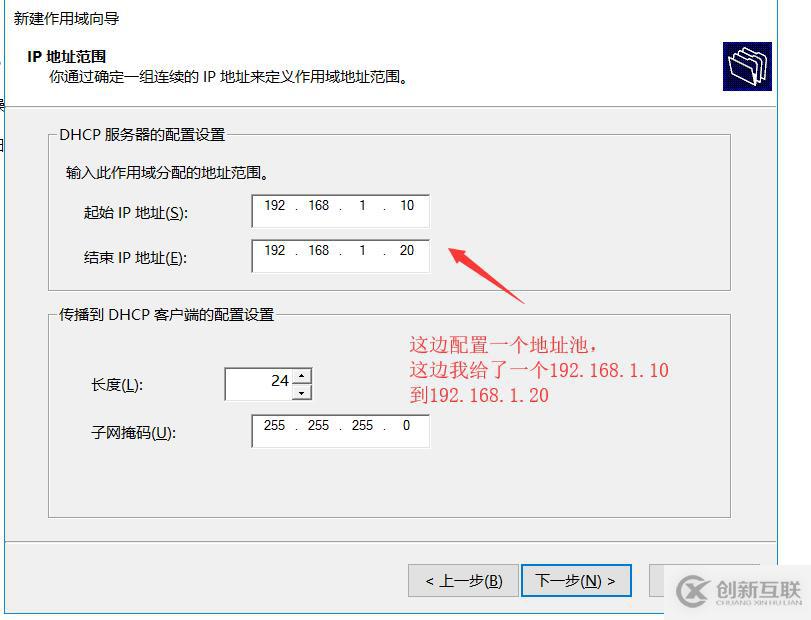Select last octet 10 of start IP address

point(407,206)
